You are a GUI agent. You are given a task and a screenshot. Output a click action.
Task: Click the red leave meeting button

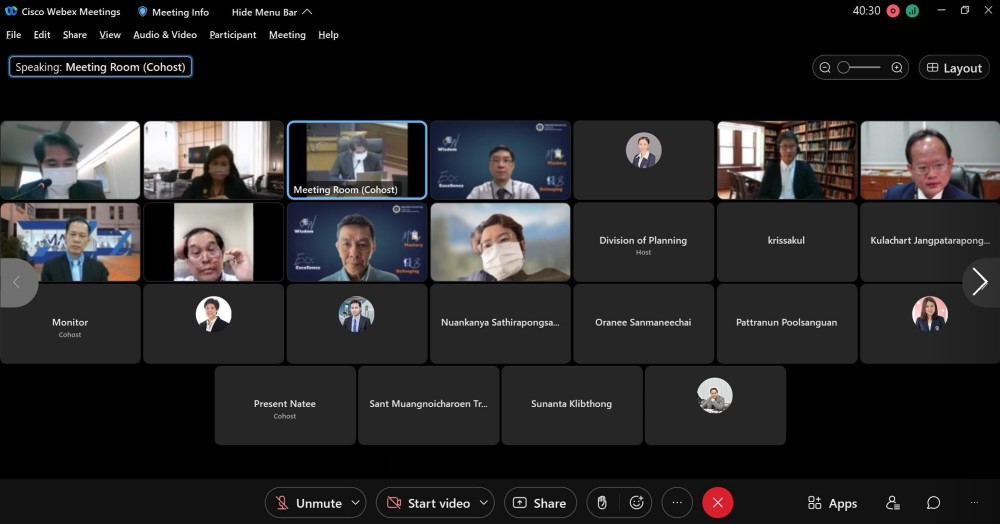(717, 503)
